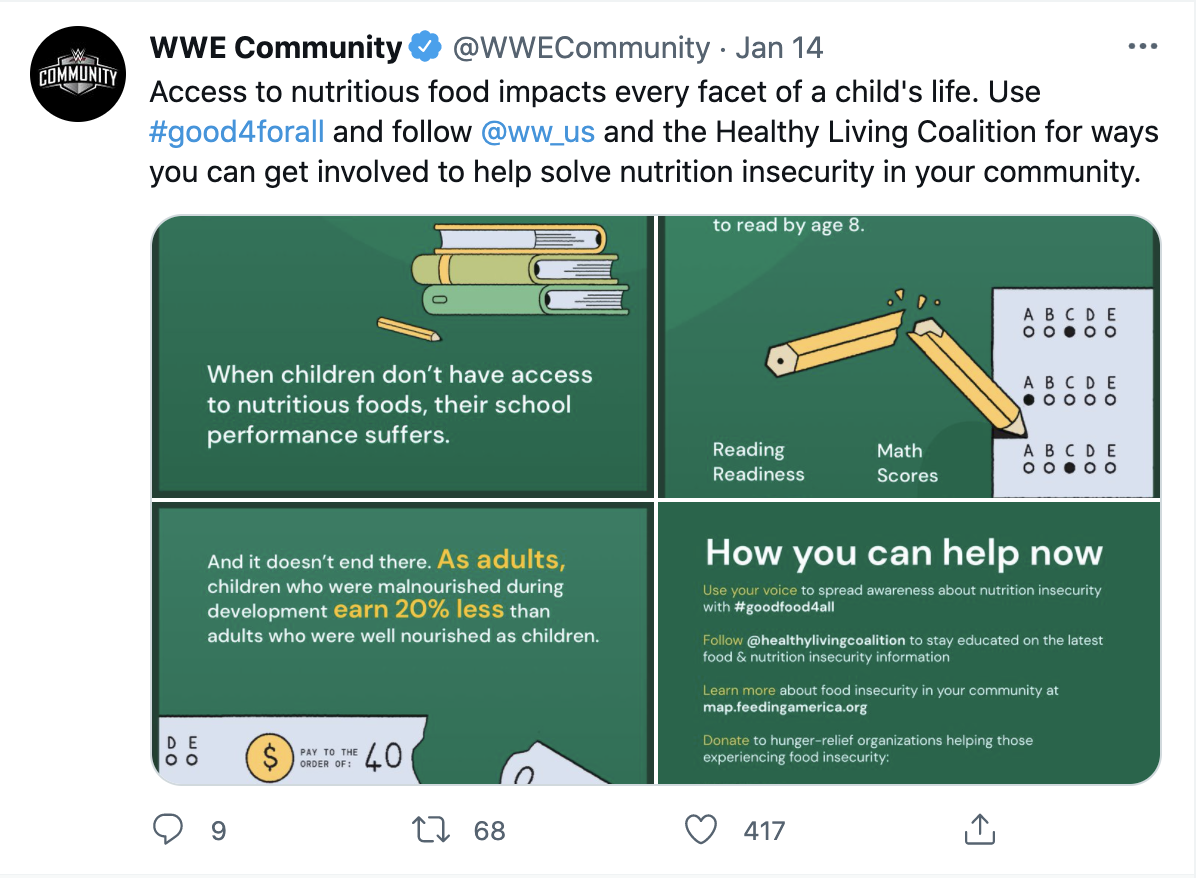
Task: Open the broken pencil image
Action: pos(909,356)
